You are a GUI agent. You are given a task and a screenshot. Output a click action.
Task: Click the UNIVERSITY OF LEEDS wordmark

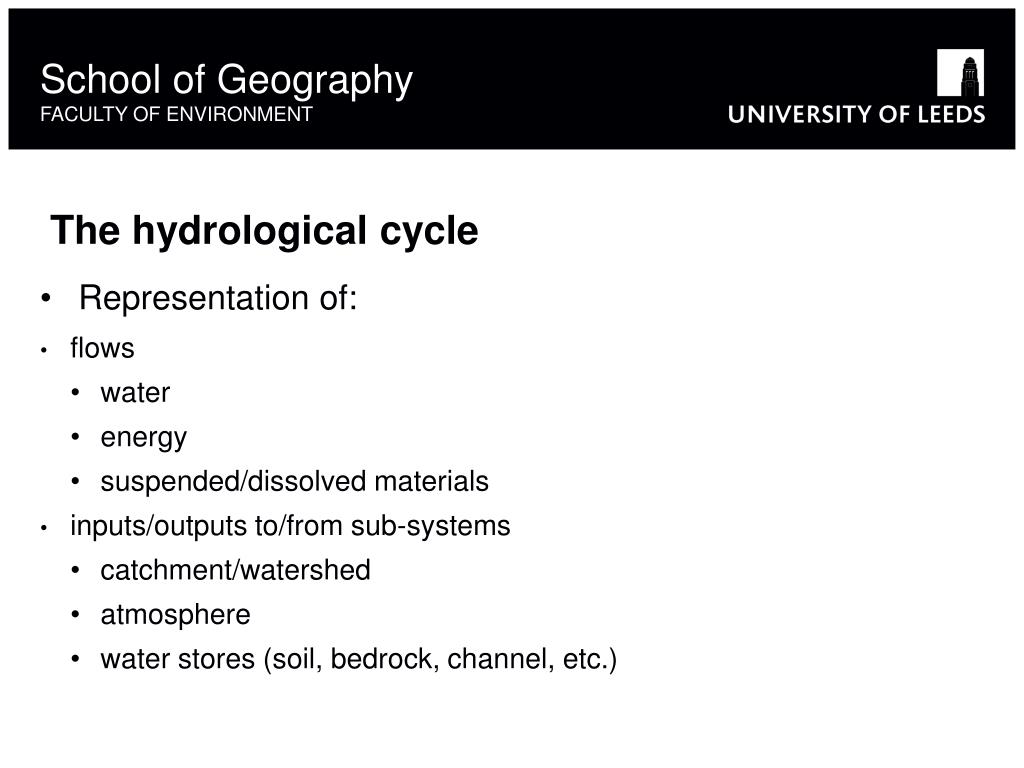pyautogui.click(x=856, y=114)
